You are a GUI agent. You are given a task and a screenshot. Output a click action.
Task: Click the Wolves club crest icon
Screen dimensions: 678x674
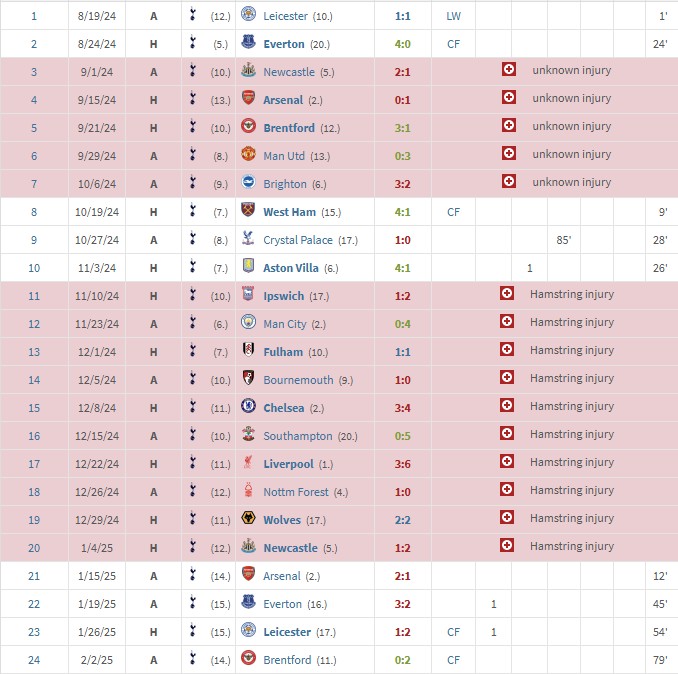[249, 520]
